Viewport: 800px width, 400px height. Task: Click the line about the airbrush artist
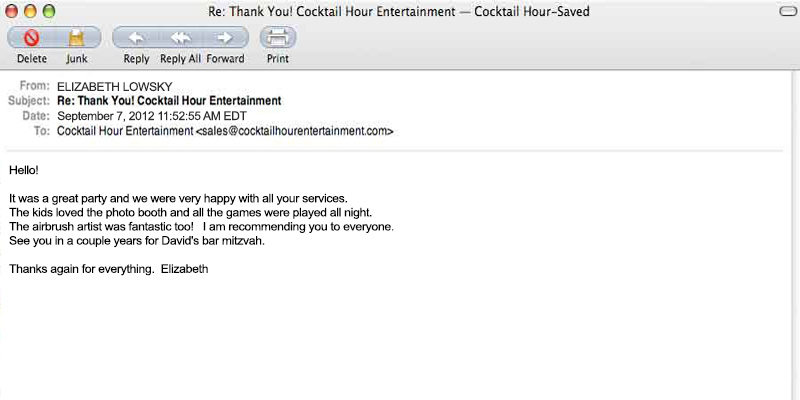pyautogui.click(x=202, y=226)
